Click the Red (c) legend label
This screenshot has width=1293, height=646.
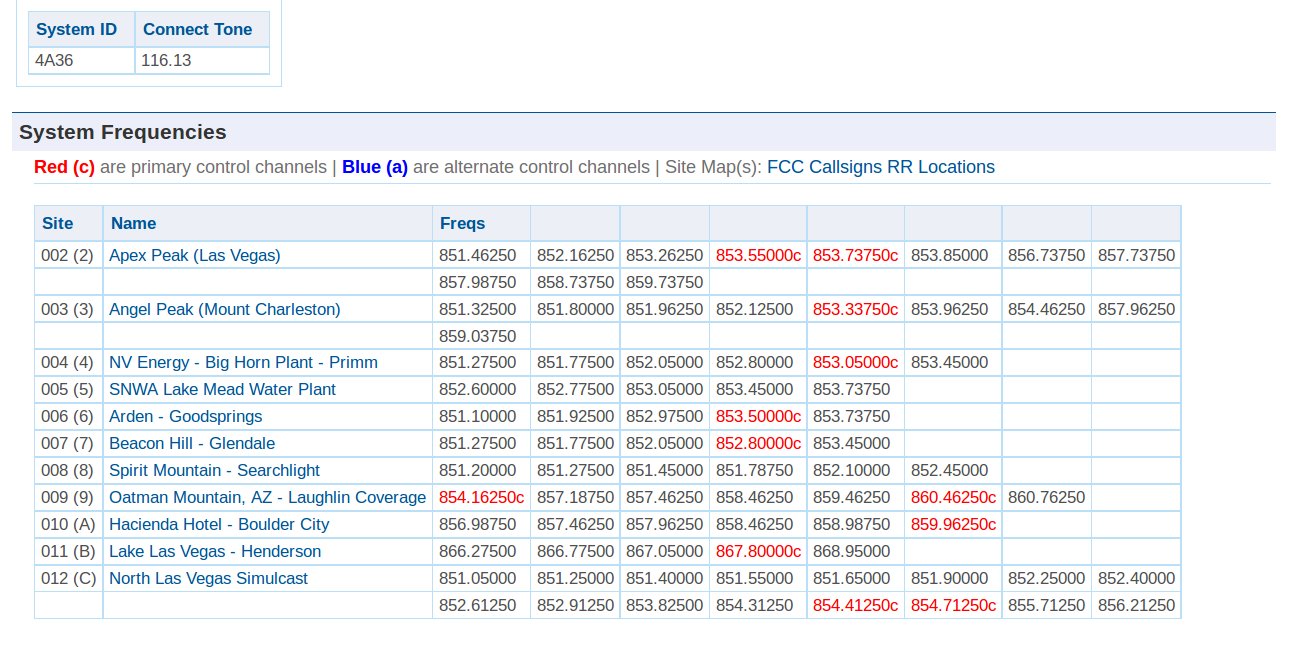pos(64,167)
